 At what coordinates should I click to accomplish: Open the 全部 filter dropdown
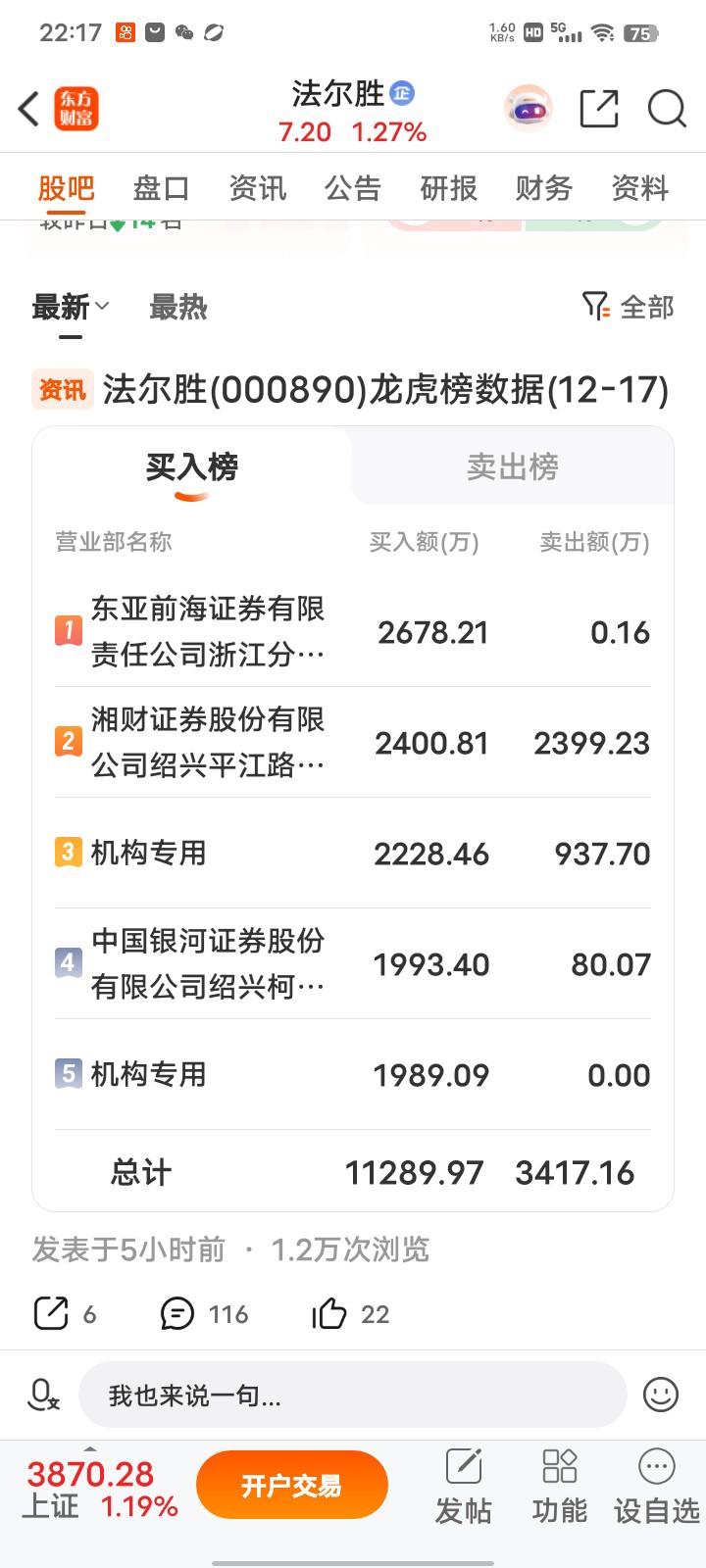[628, 307]
